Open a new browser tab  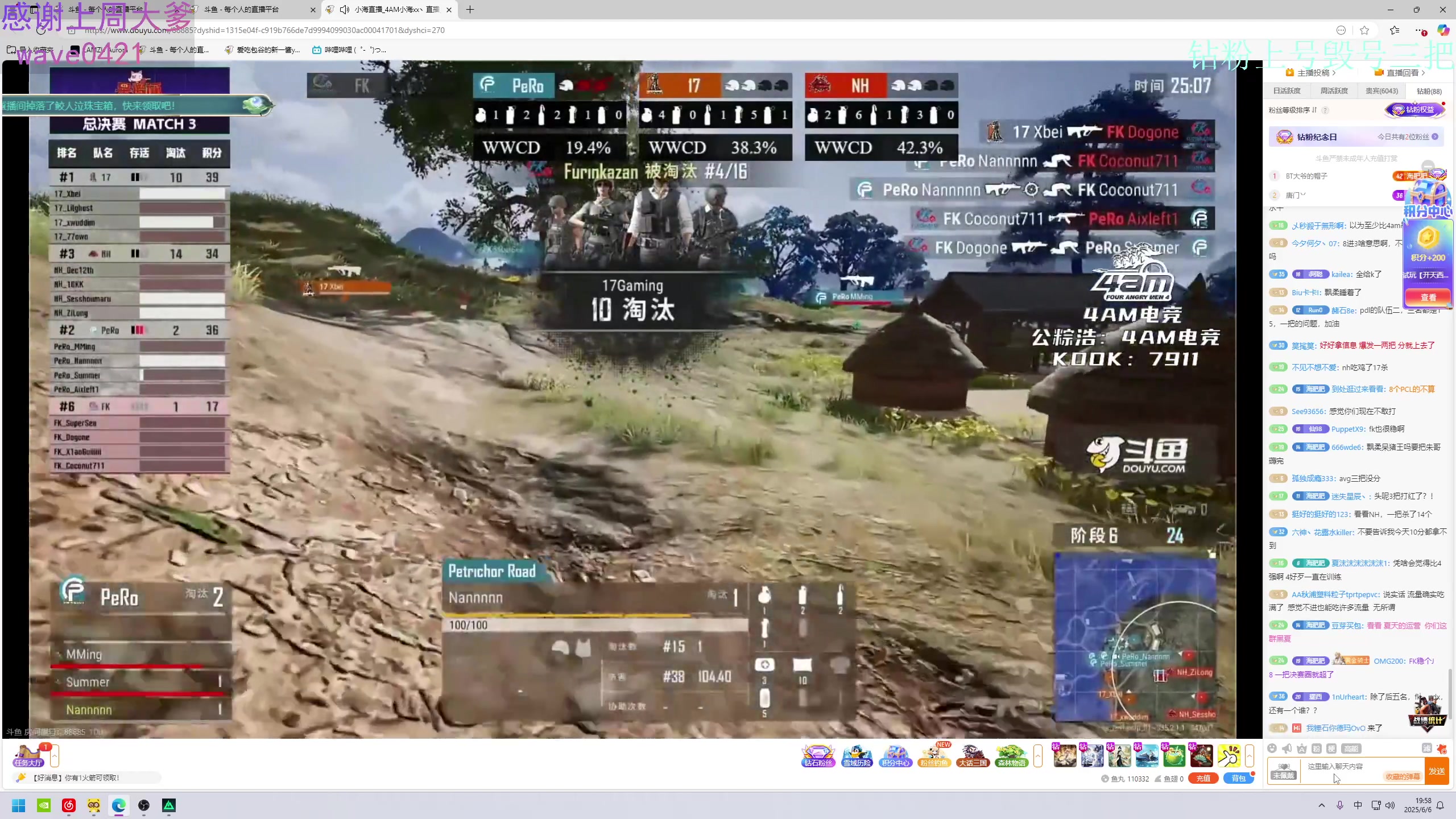(x=470, y=10)
